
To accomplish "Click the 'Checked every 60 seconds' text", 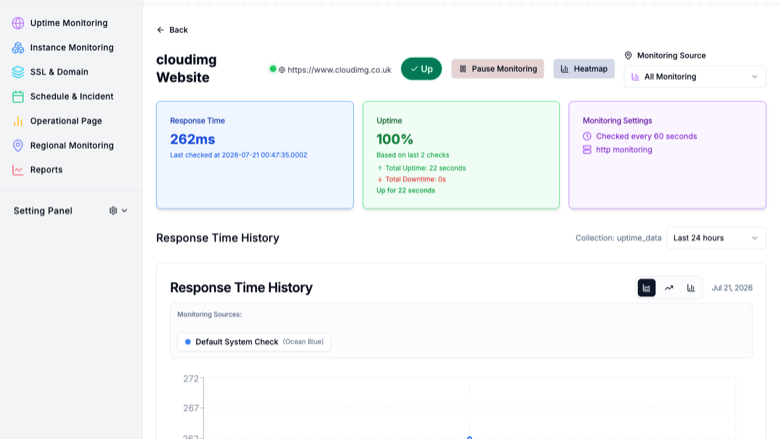I will coord(646,136).
